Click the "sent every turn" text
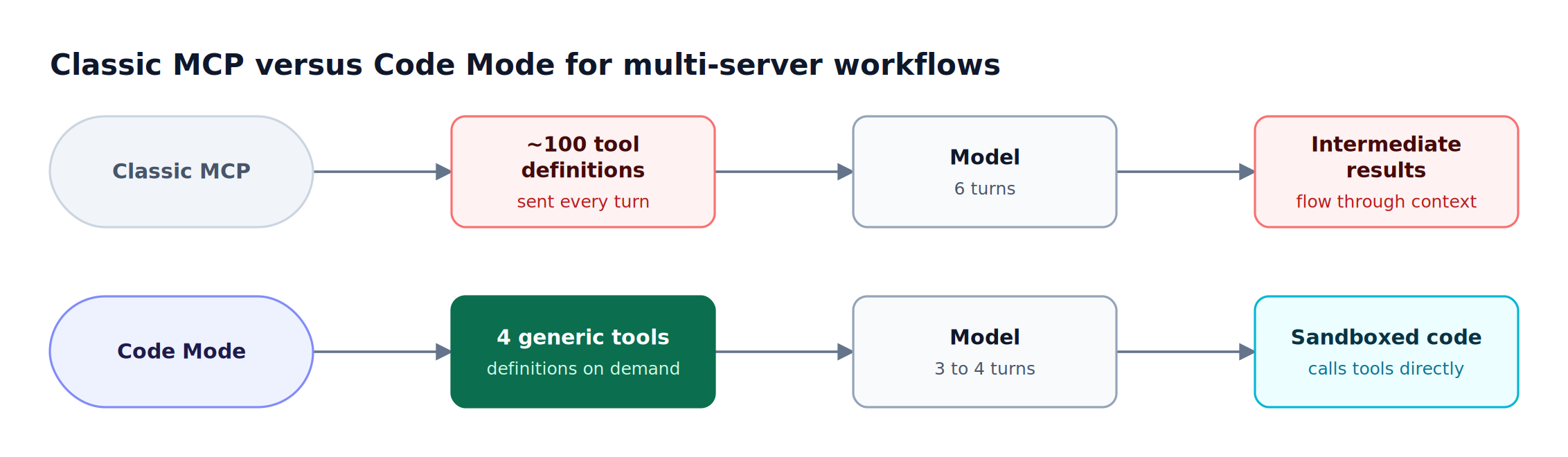The height and width of the screenshot is (457, 1568). (583, 201)
